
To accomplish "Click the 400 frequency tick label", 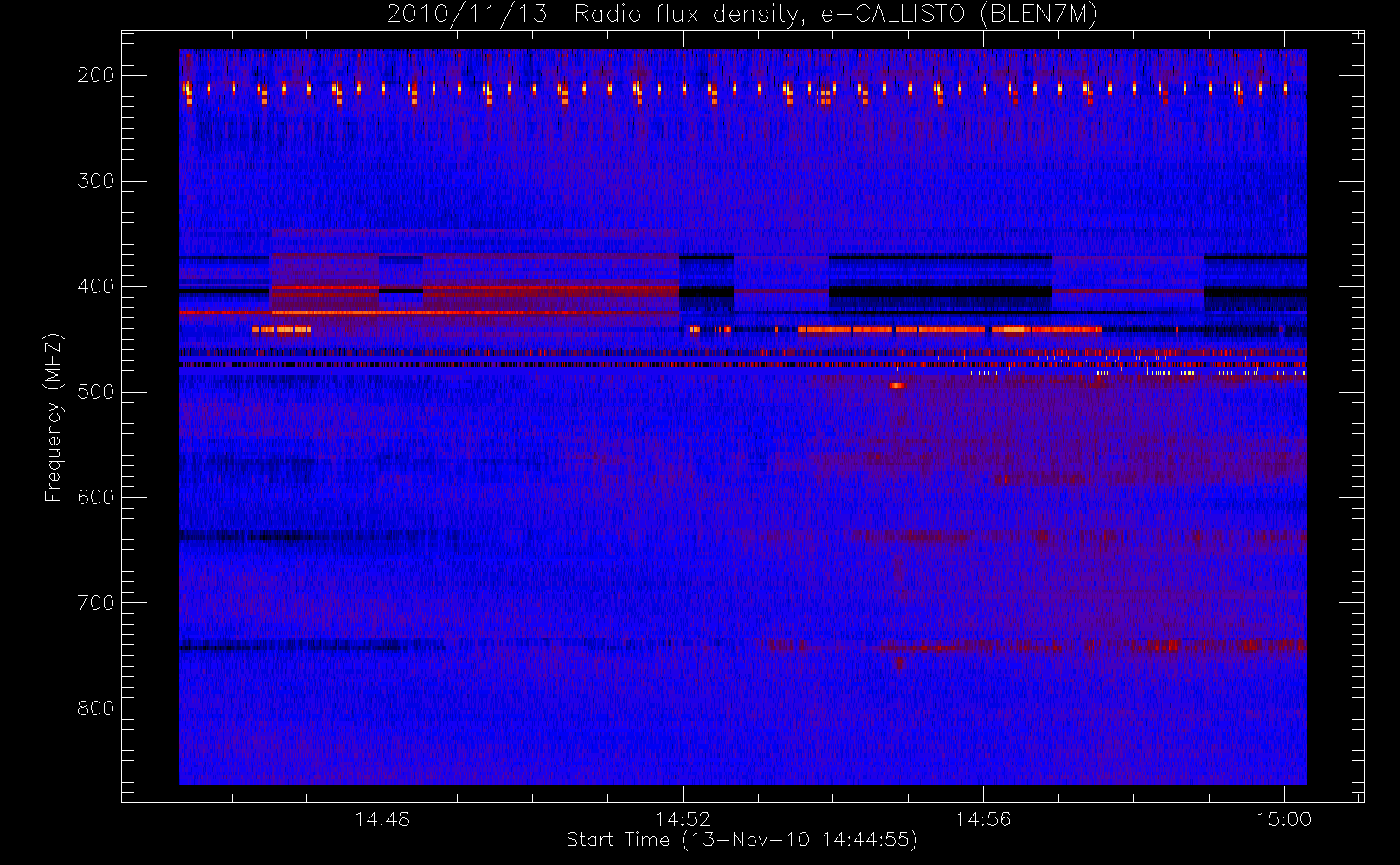I will 96,286.
